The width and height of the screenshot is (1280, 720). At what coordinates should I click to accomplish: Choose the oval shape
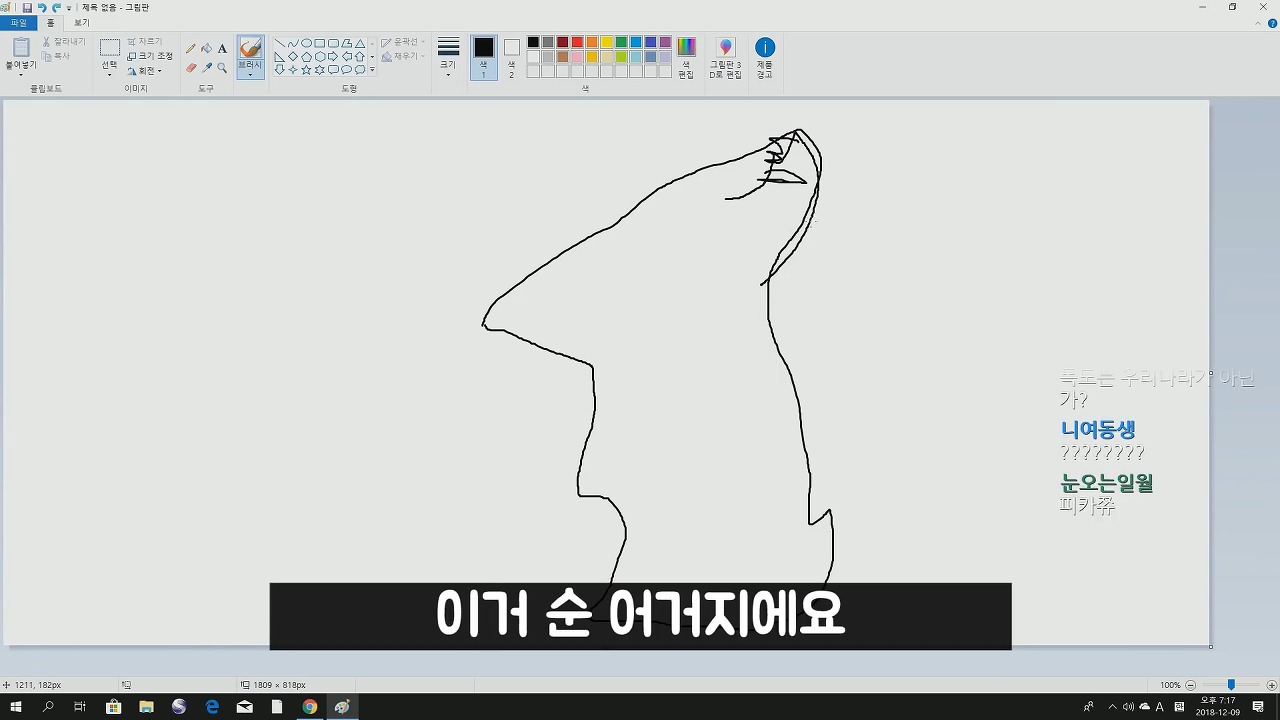(x=306, y=43)
